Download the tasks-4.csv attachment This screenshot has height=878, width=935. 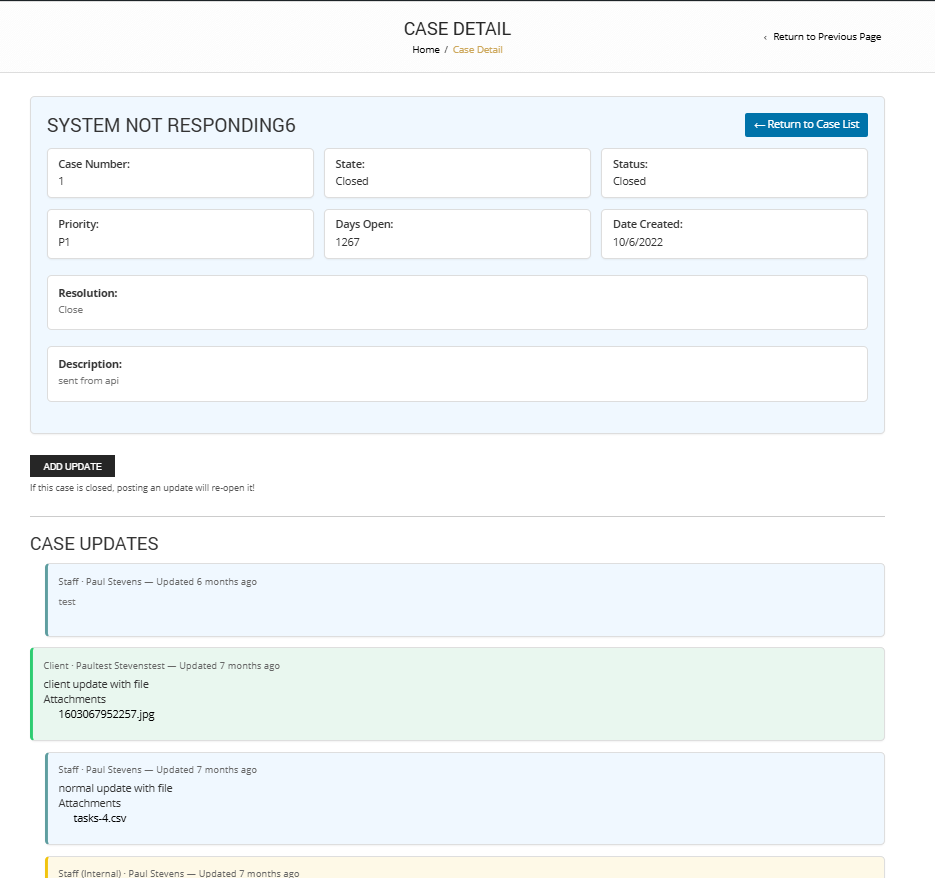100,818
